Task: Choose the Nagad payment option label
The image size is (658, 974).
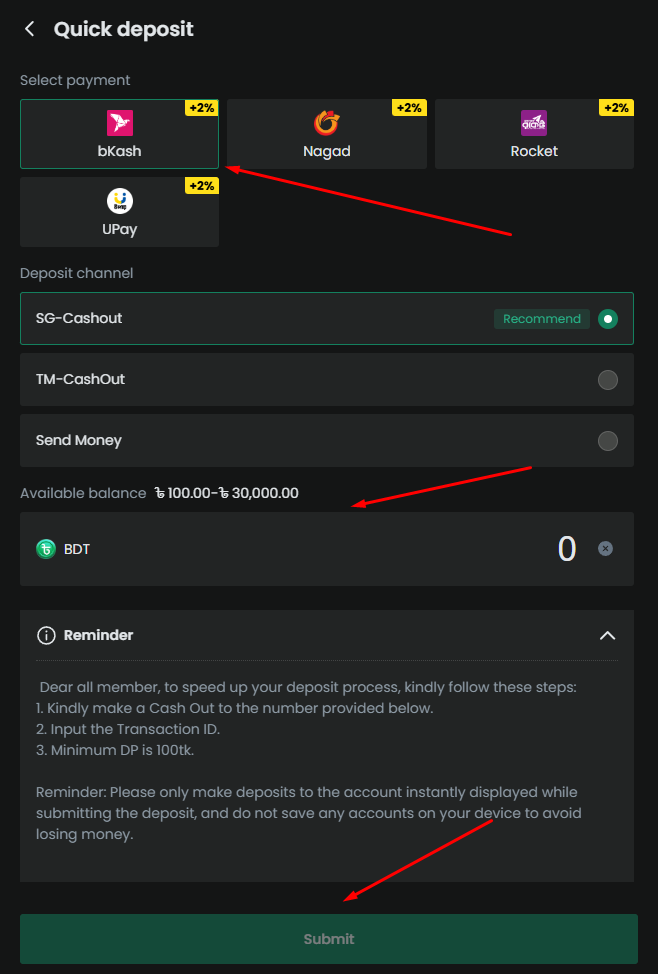Action: click(x=327, y=151)
